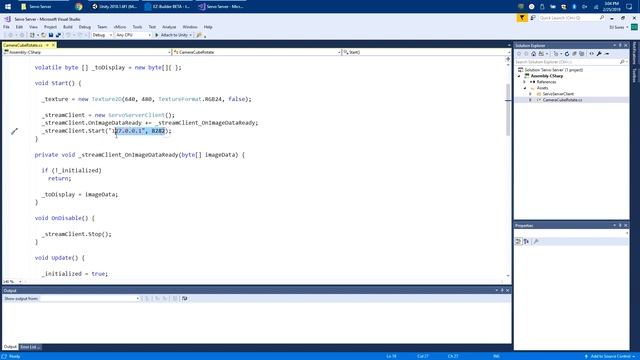The height and width of the screenshot is (360, 640).
Task: Click the New Project toolbar icon
Action: (32, 36)
